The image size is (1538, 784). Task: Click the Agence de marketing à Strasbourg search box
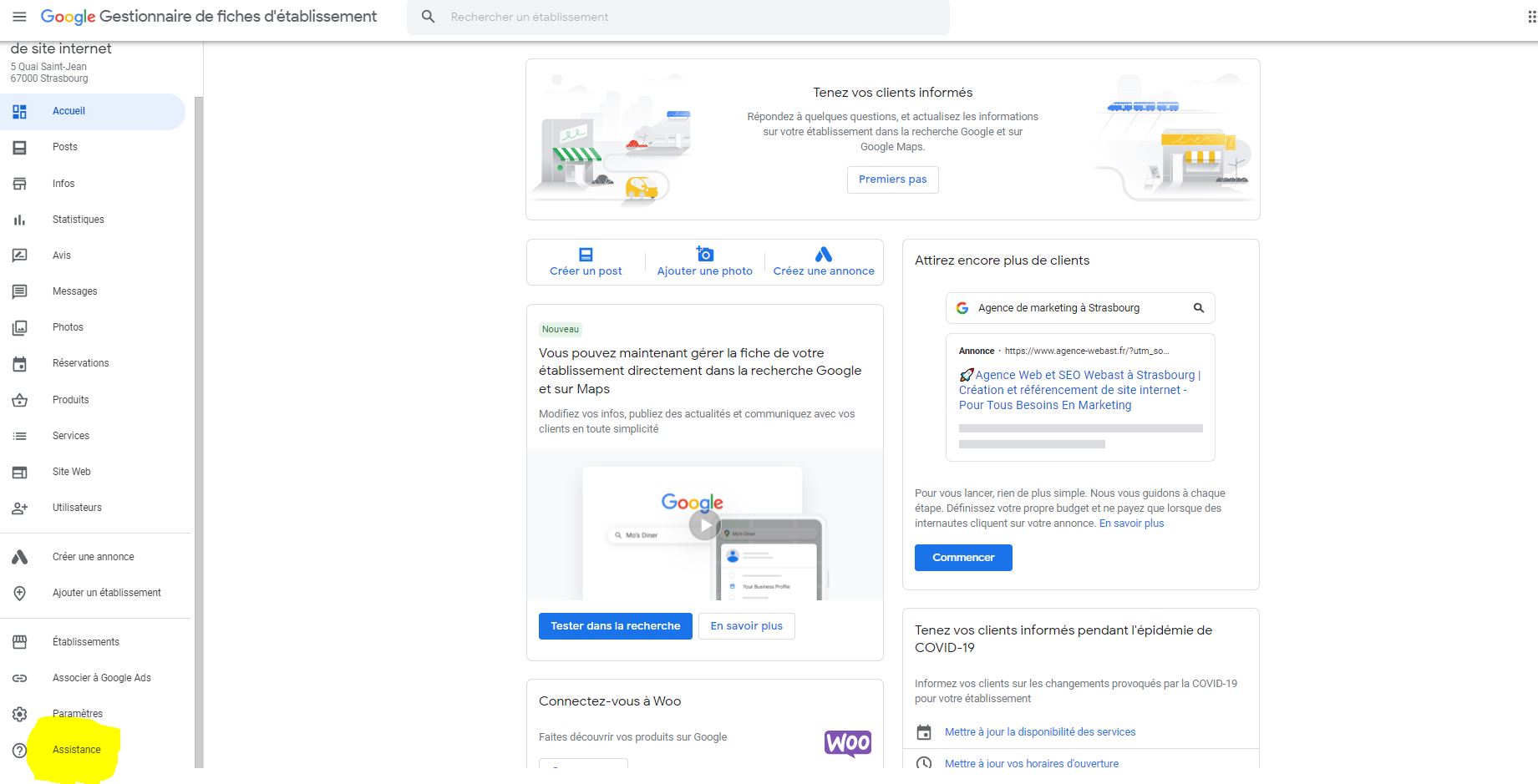1080,308
